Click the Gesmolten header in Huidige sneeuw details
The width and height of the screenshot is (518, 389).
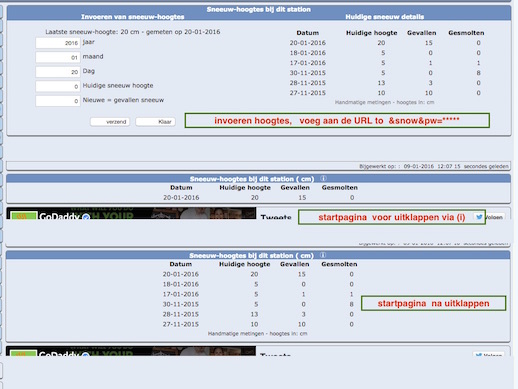[466, 33]
